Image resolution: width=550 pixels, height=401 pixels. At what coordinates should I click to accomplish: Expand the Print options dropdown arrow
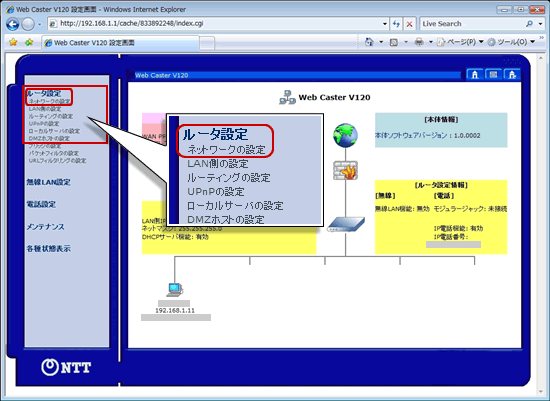tap(431, 42)
